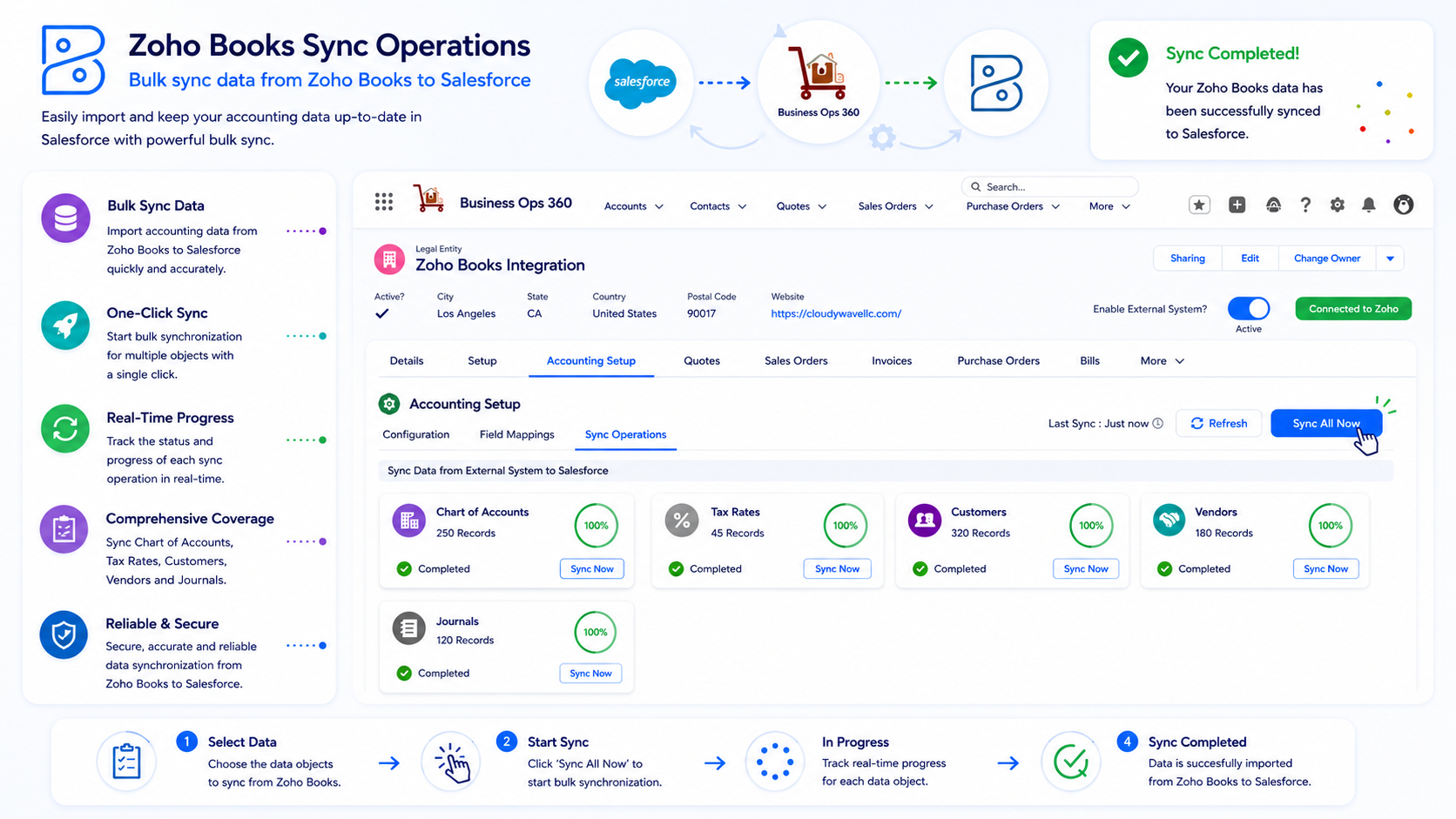
Task: Click the Customers card icon
Action: click(x=925, y=520)
